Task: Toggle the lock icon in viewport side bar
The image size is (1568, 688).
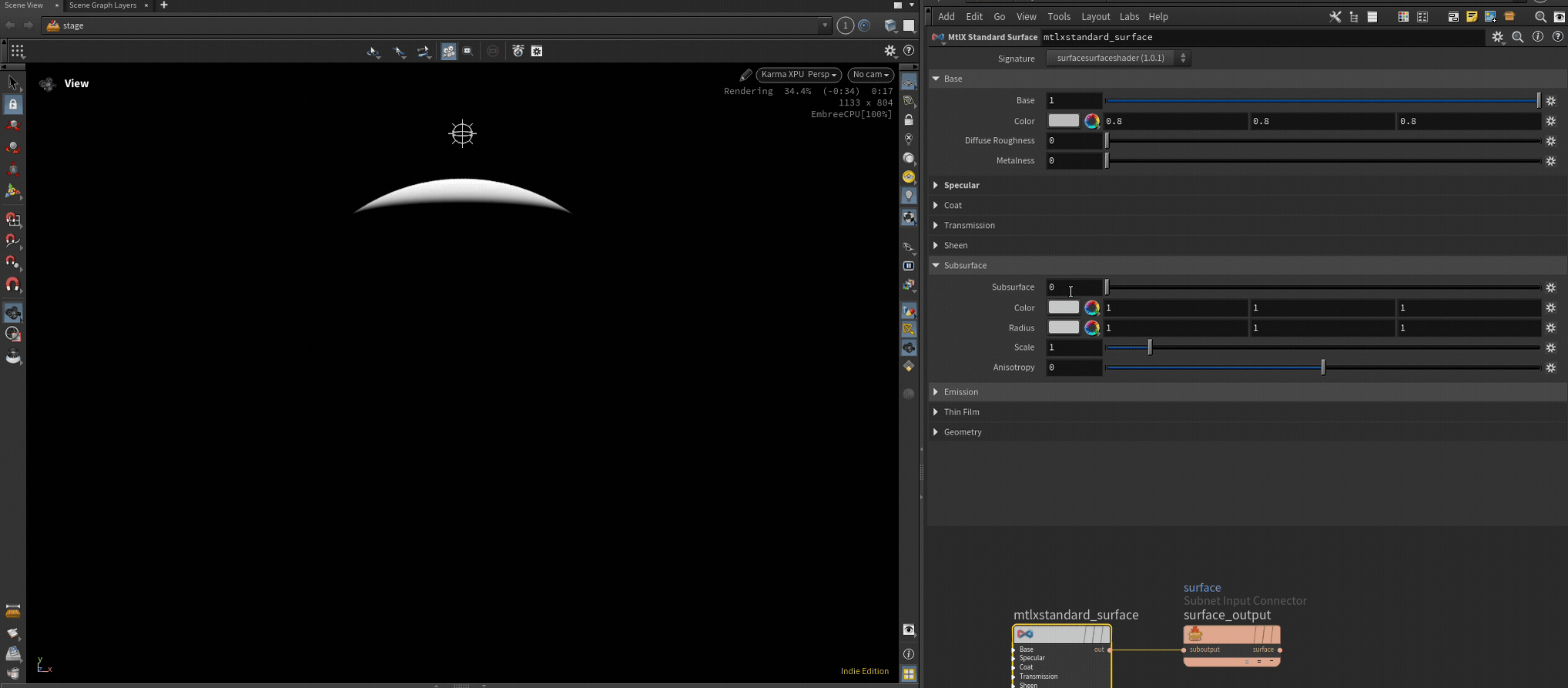Action: [909, 120]
